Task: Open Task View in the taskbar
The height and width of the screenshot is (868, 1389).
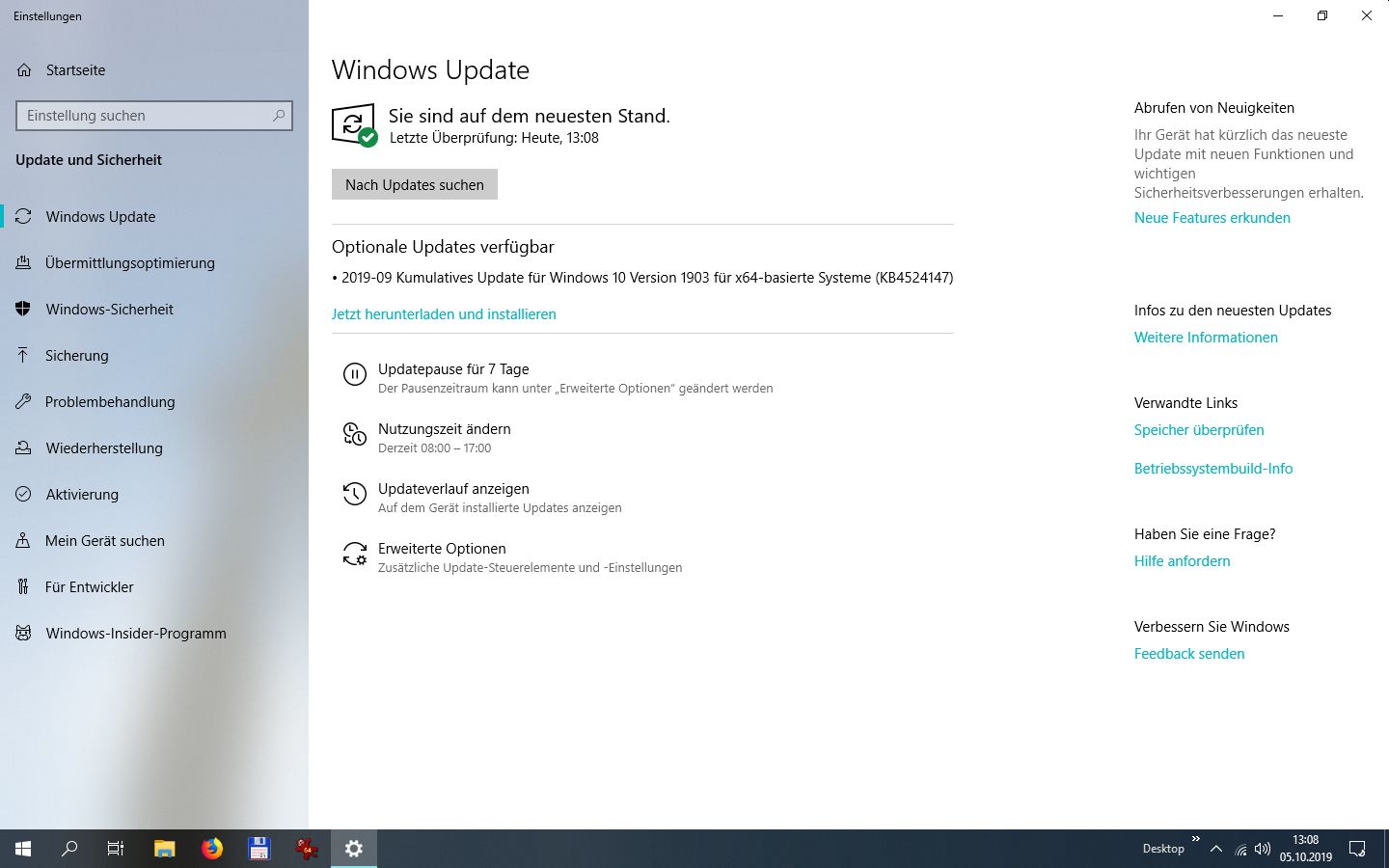Action: 116,849
